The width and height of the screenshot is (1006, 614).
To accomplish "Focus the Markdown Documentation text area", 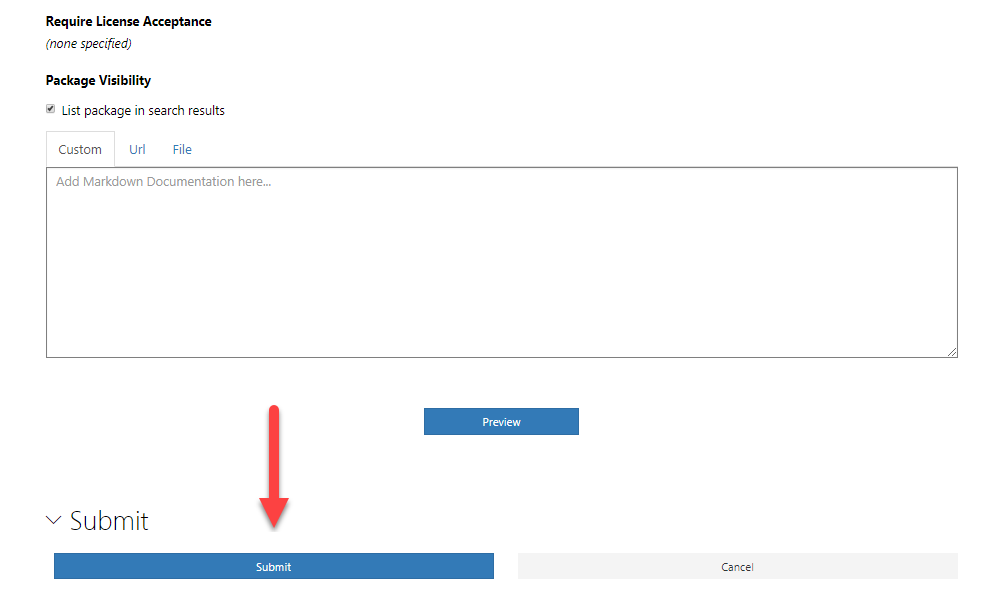I will (x=502, y=262).
